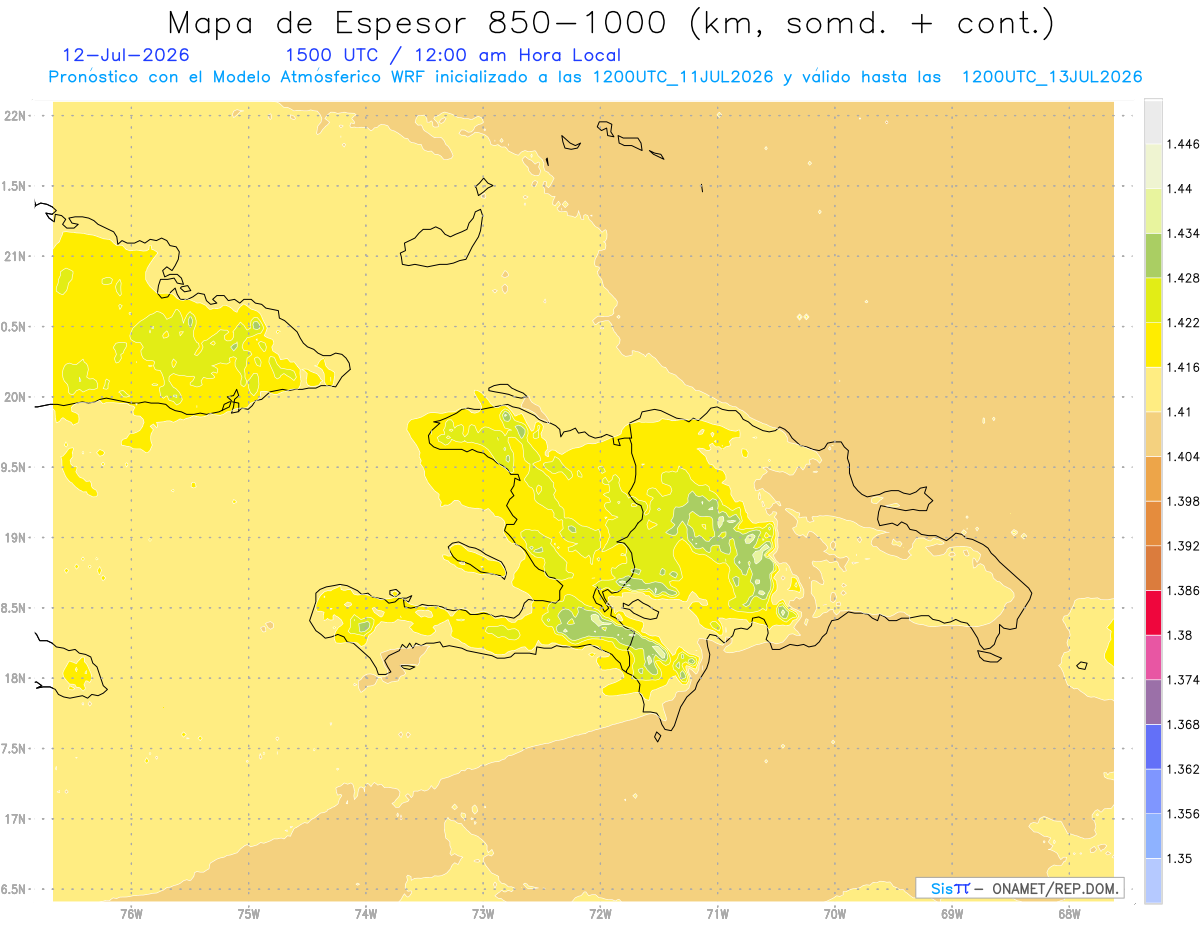Viewport: 1200px width, 927px height.
Task: Click the '76W' longitude label
Action: pos(131,913)
